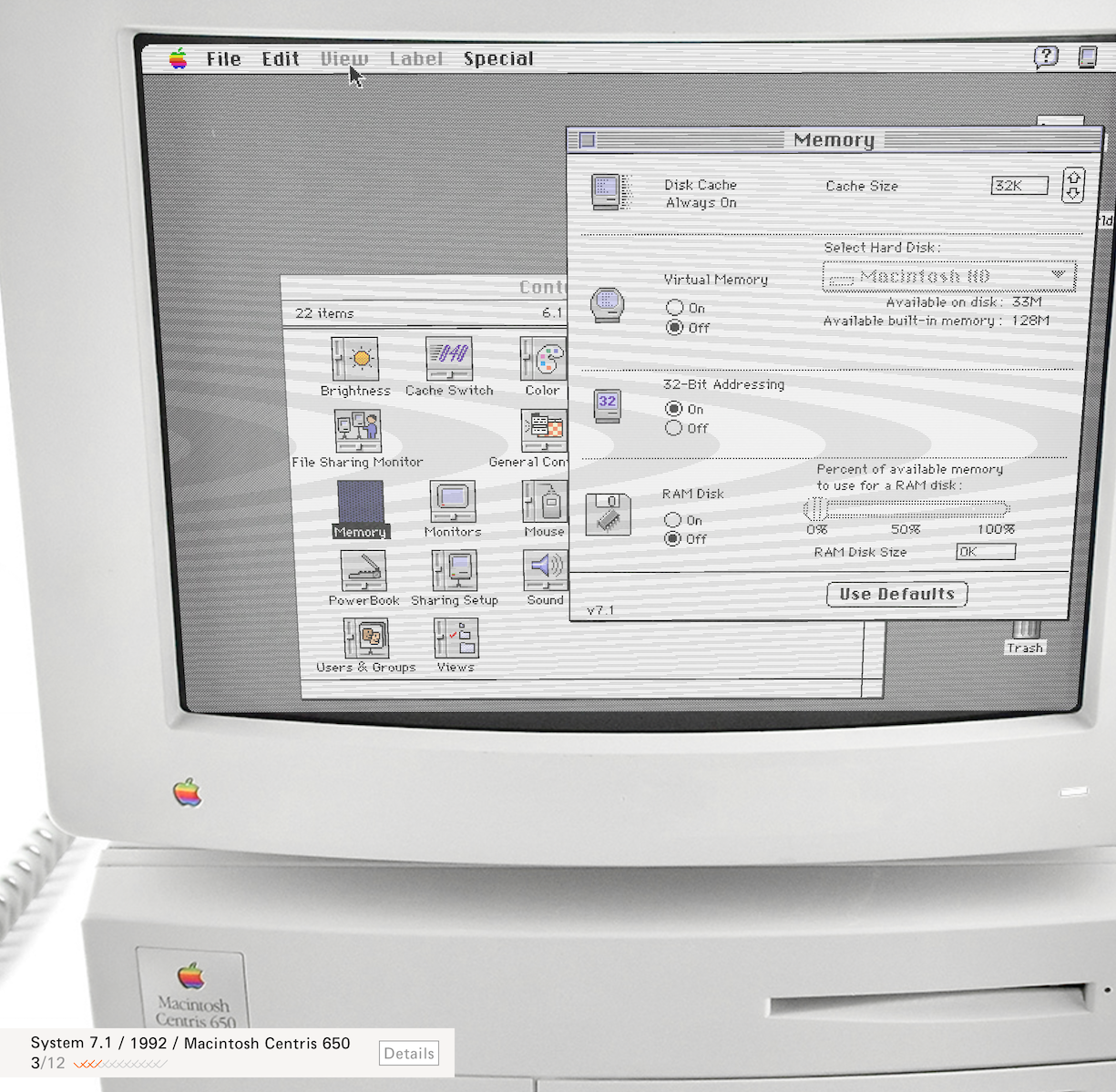The width and height of the screenshot is (1116, 1092).
Task: Turn RAM Disk On
Action: [x=672, y=520]
